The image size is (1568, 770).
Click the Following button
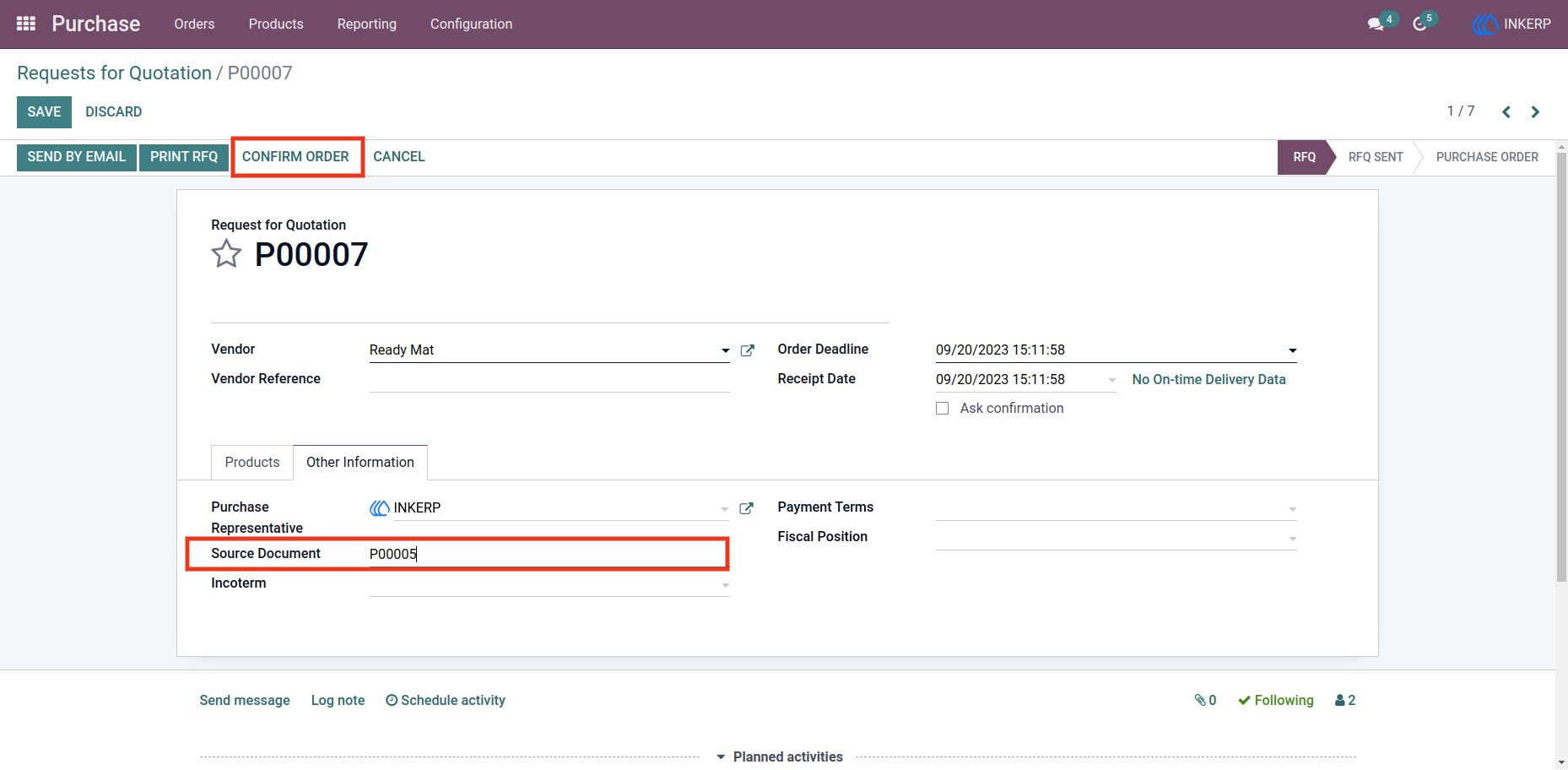(1275, 700)
